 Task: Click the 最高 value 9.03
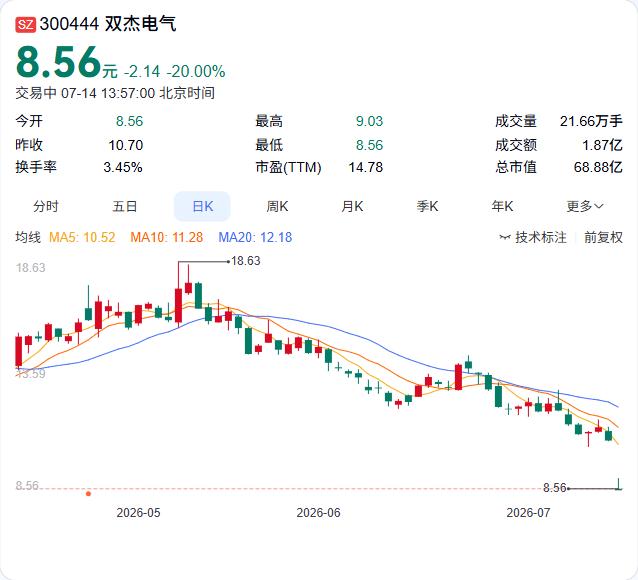(369, 121)
